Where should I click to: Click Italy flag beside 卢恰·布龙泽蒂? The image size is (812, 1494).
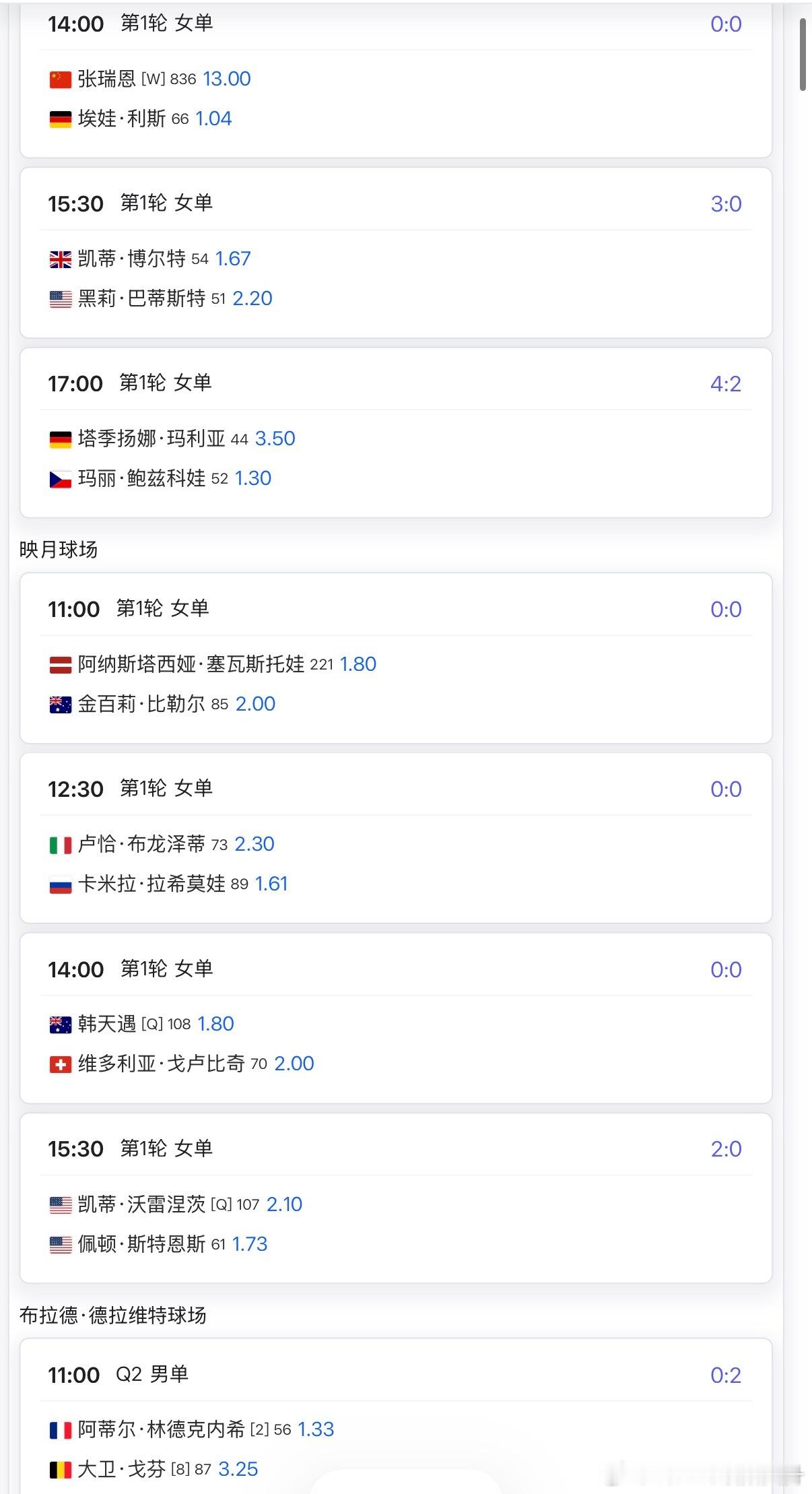(x=61, y=845)
